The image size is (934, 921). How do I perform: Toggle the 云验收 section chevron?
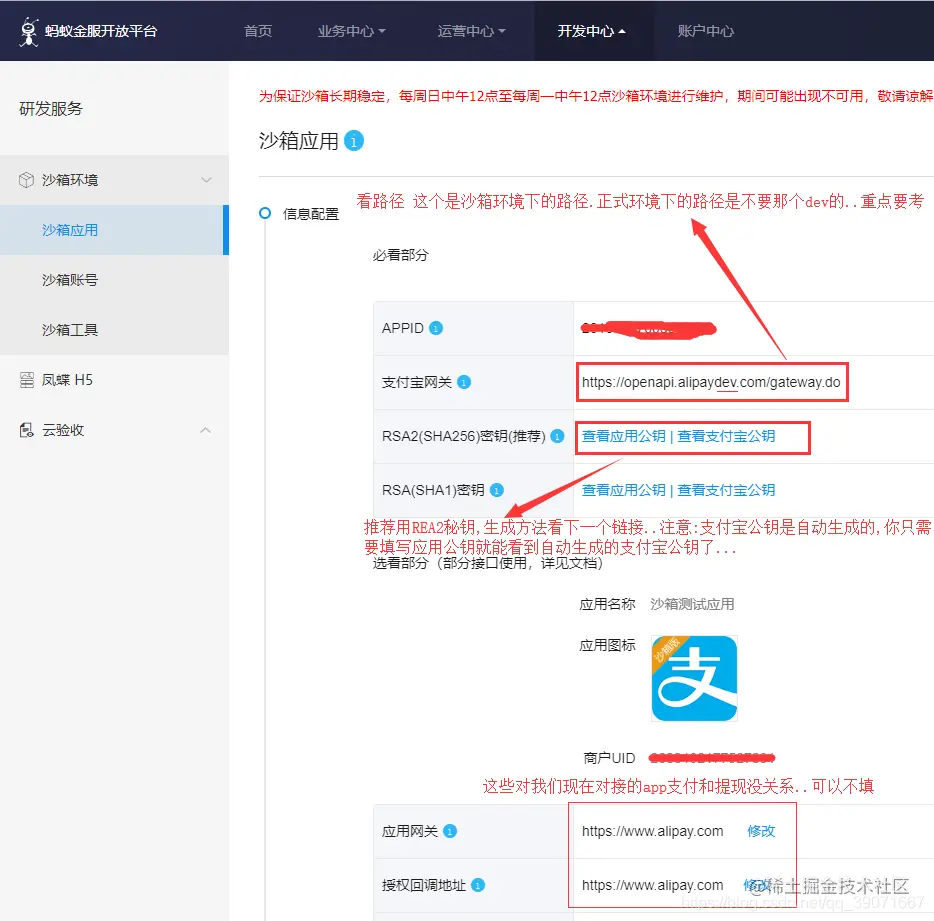[206, 430]
